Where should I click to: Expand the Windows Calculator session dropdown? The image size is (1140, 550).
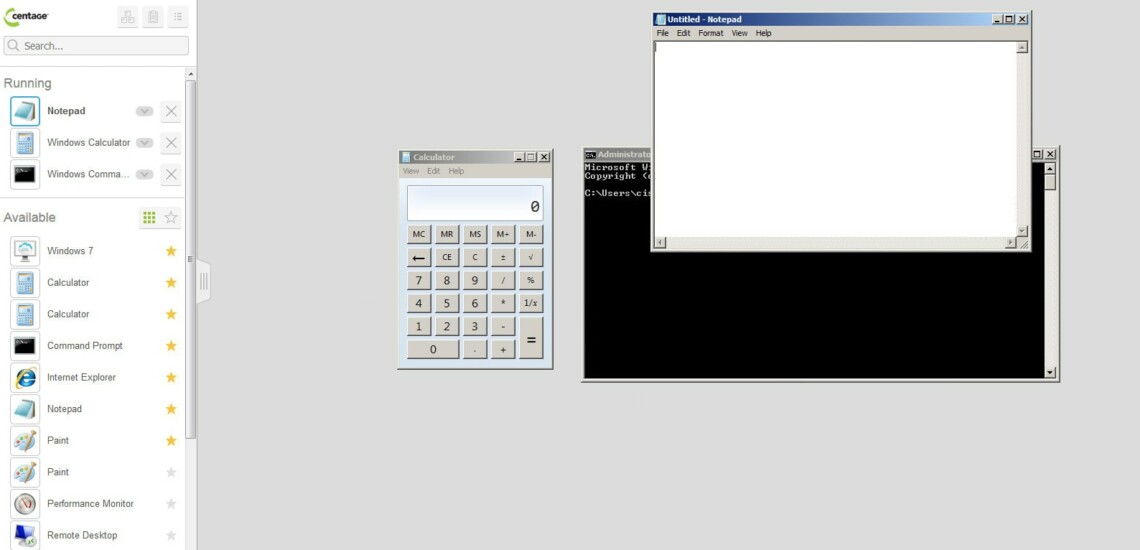(145, 143)
